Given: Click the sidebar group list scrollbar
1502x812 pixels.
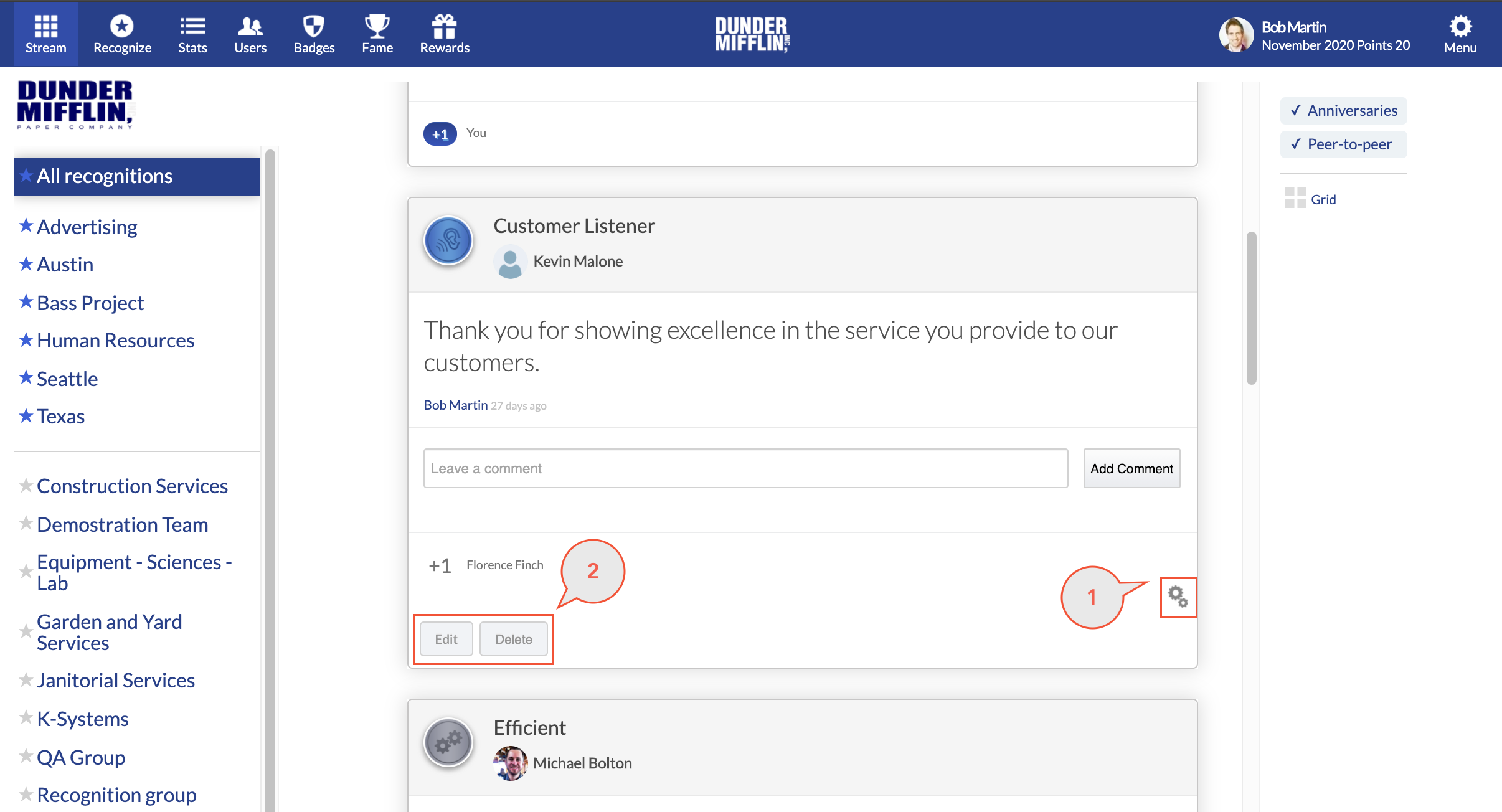Looking at the screenshot, I should coord(270,479).
